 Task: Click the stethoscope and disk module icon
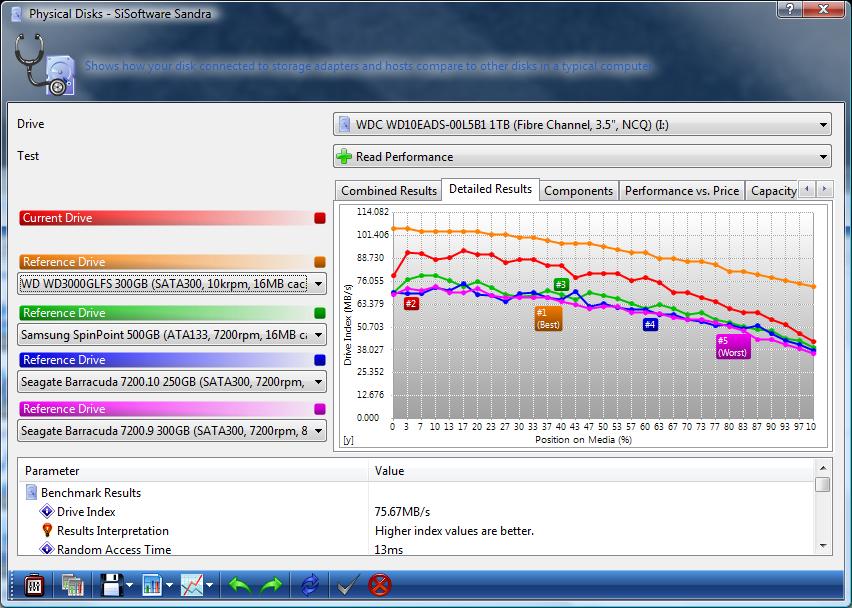pos(43,65)
